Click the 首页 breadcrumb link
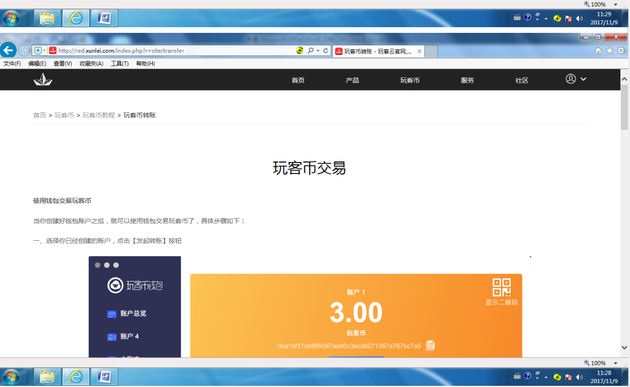This screenshot has width=630, height=387. click(x=39, y=115)
